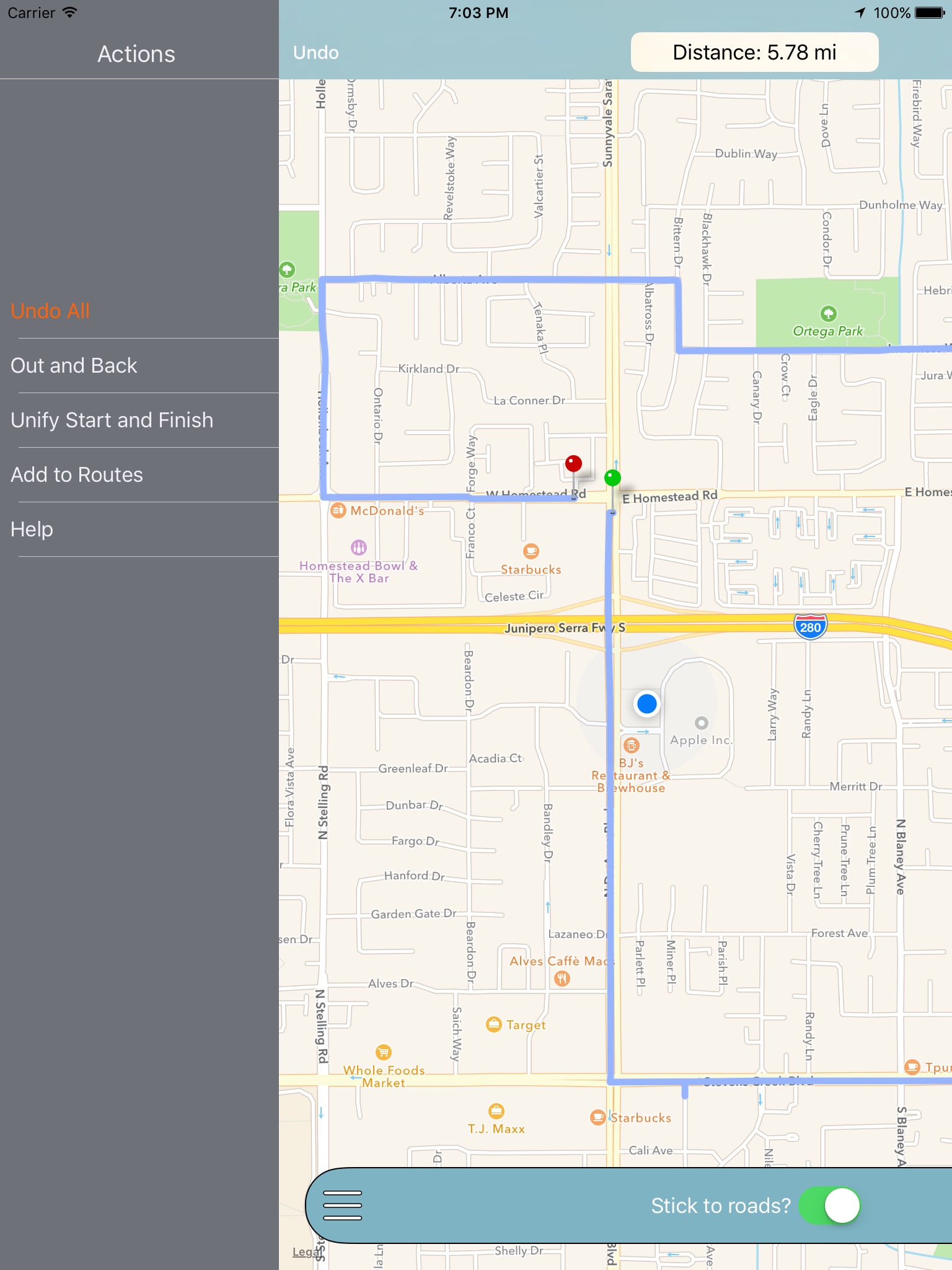
Task: Tap the Merritt Dr street label
Action: (856, 786)
